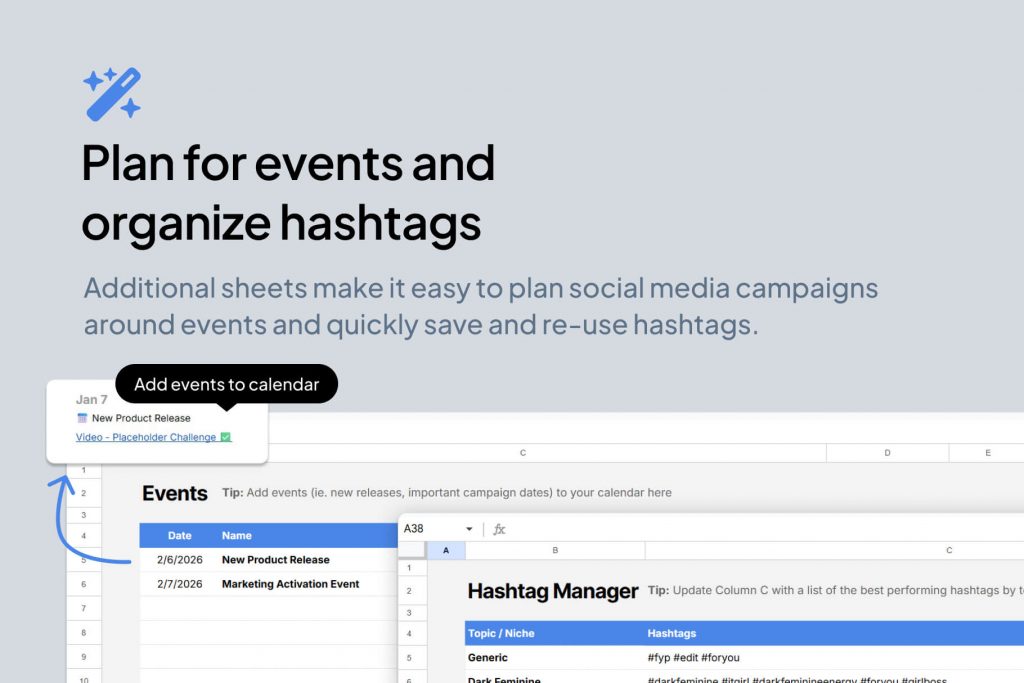The width and height of the screenshot is (1024, 683).
Task: Click the fx formula icon
Action: pyautogui.click(x=499, y=529)
